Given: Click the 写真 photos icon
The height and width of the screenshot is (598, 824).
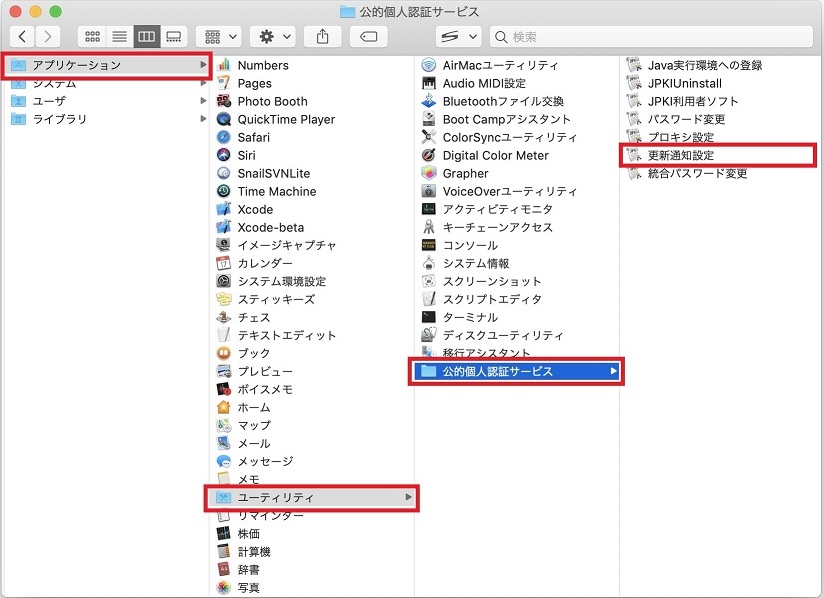Looking at the screenshot, I should pos(223,587).
